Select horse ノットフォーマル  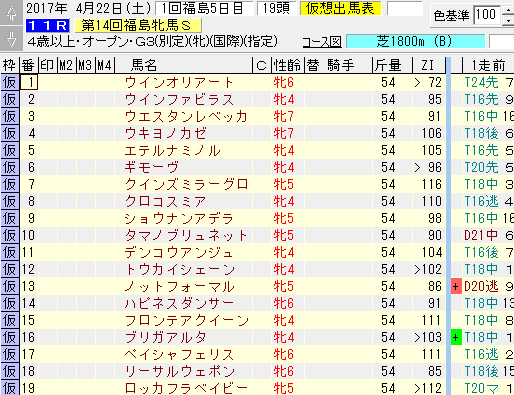(x=179, y=286)
